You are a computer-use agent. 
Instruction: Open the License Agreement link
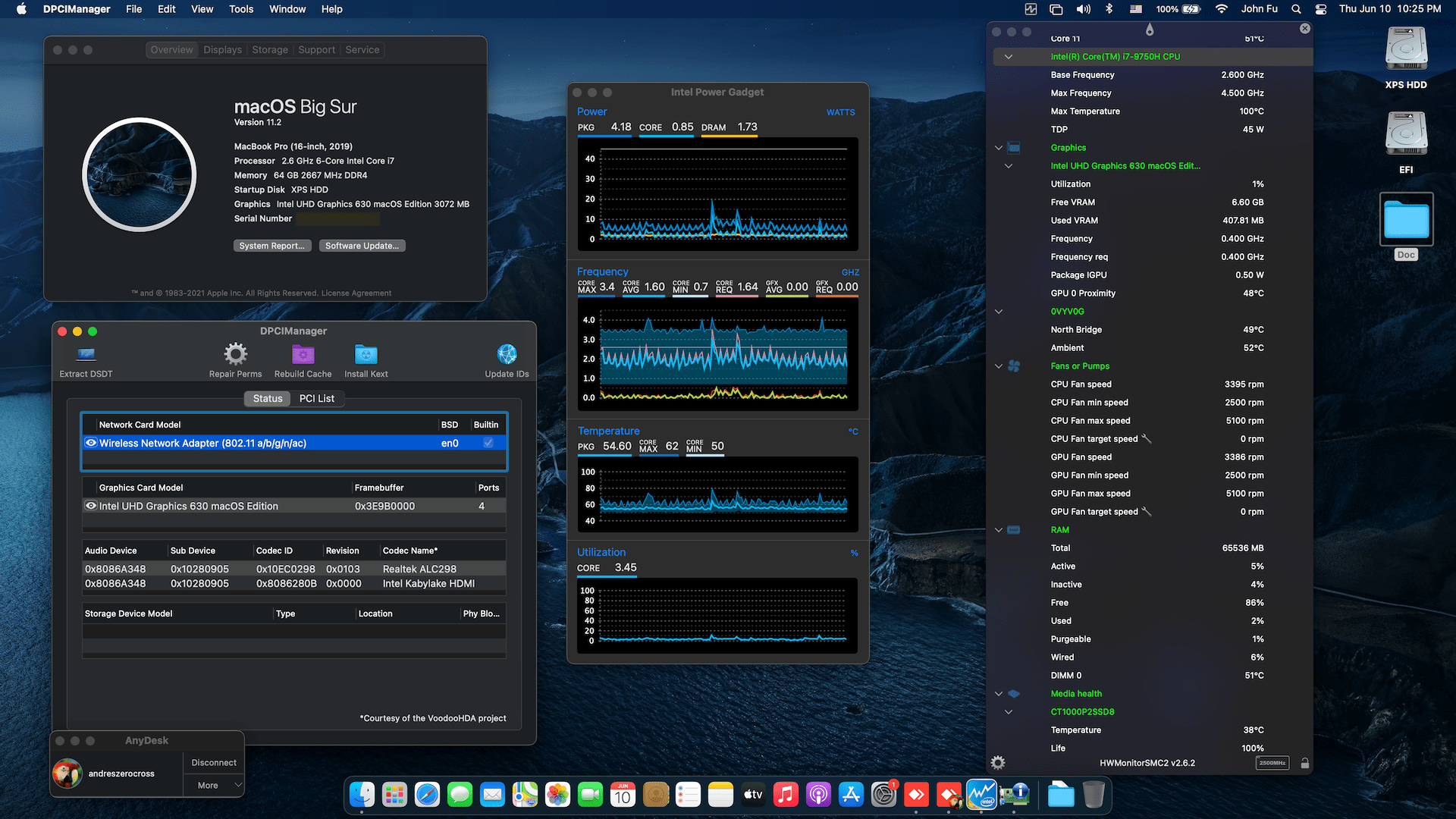point(356,293)
